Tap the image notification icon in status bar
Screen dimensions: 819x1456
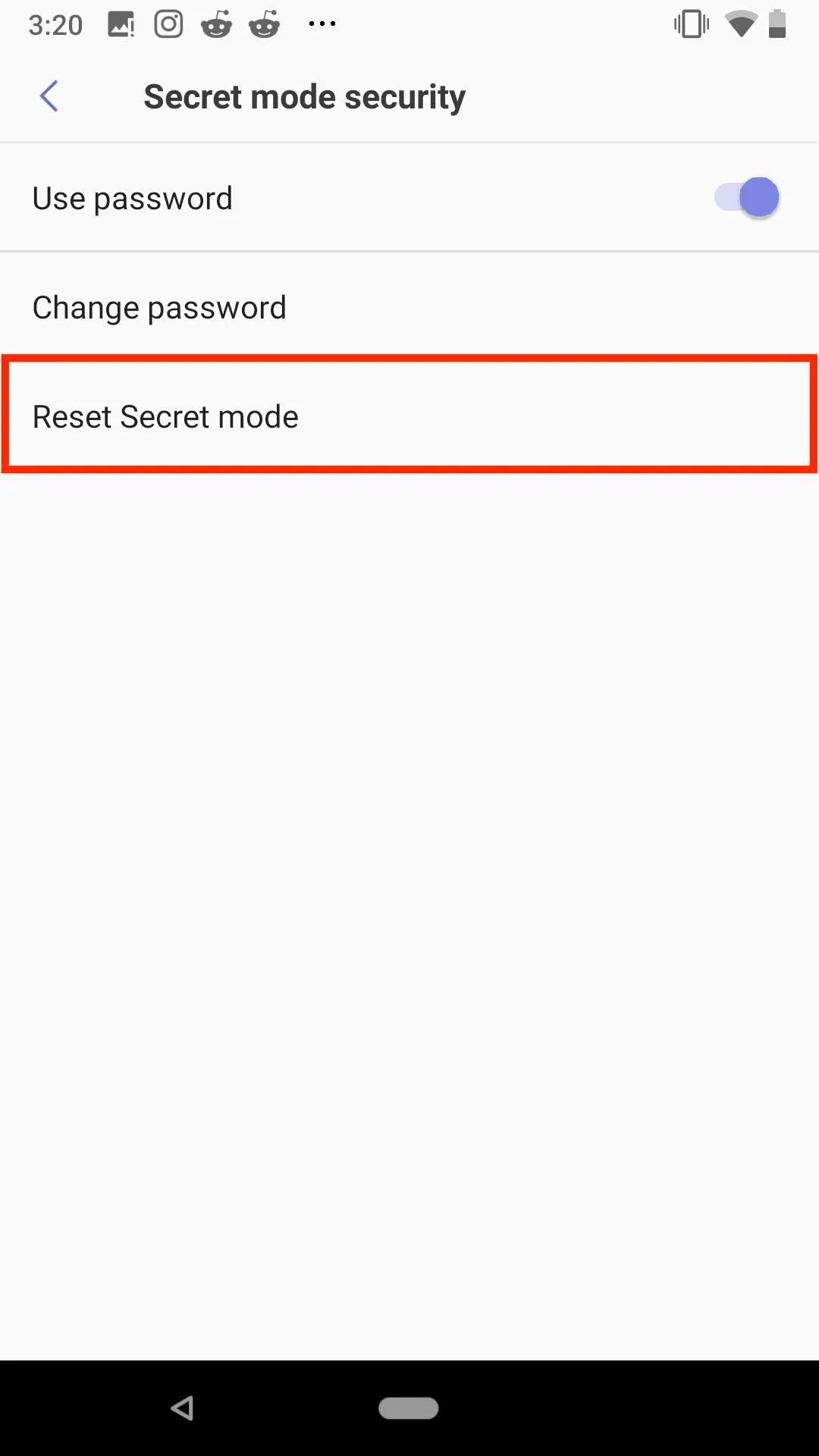pyautogui.click(x=121, y=24)
